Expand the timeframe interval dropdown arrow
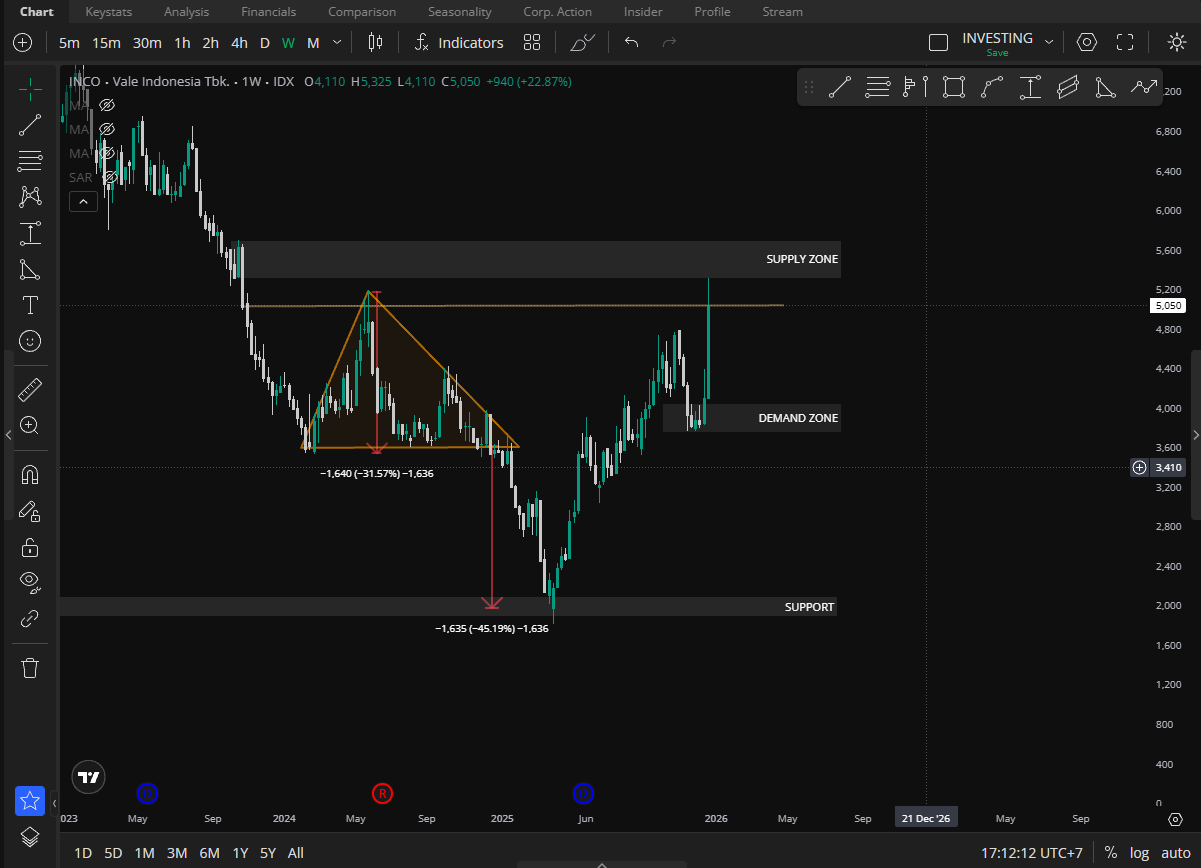The image size is (1201, 868). pos(337,42)
